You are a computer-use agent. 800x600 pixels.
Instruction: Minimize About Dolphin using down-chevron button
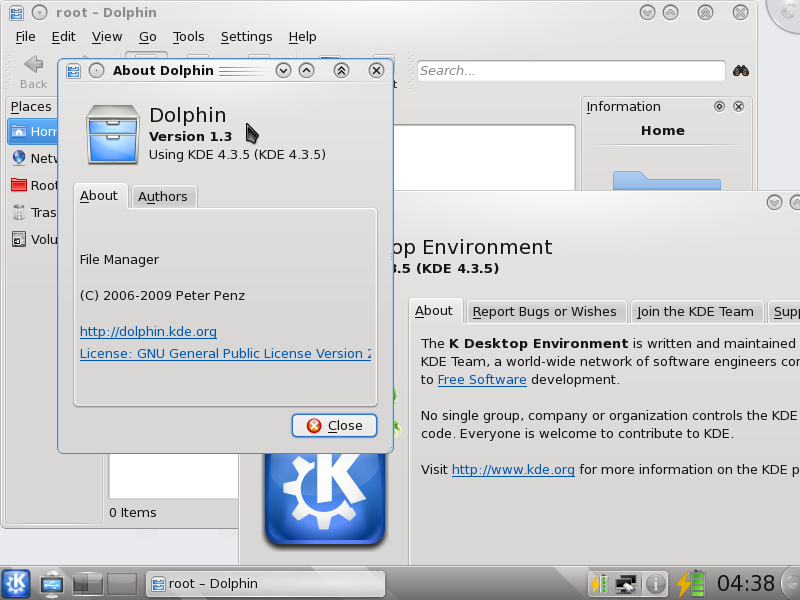(283, 70)
